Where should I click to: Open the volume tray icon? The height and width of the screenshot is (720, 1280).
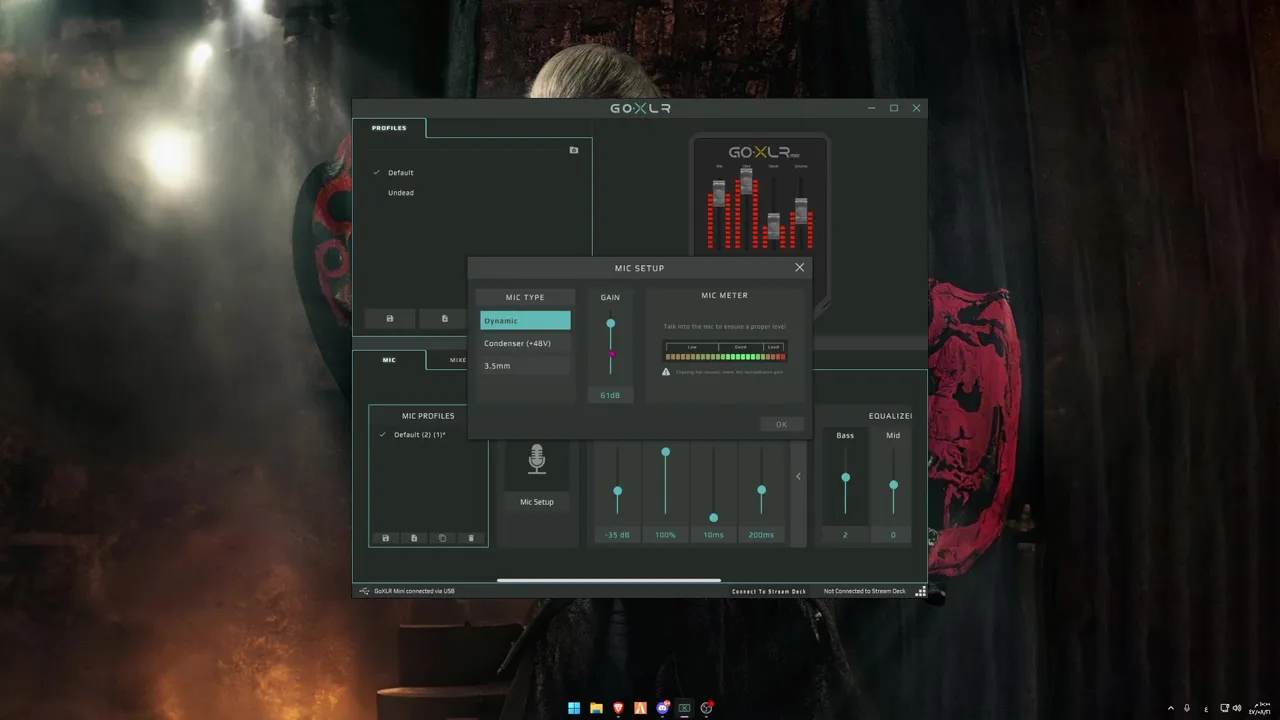click(1237, 708)
